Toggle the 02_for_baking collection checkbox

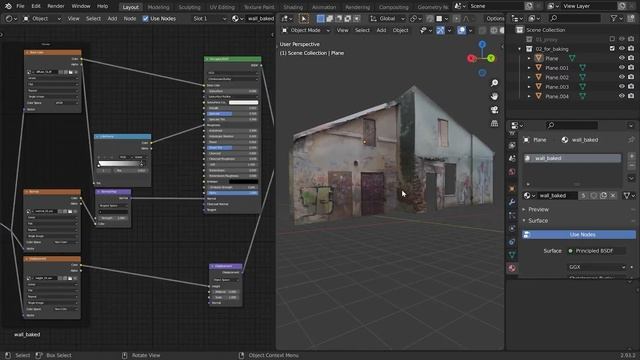pos(612,49)
